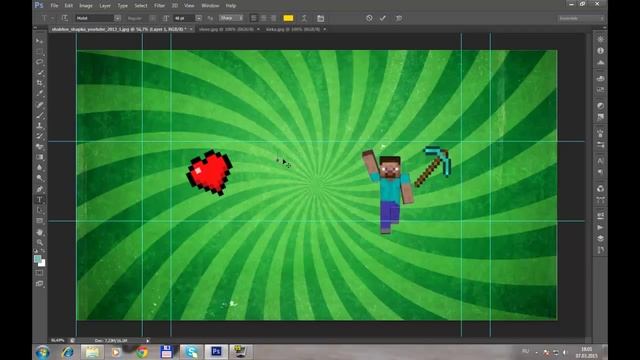Viewport: 640px width, 360px height.
Task: Click the foreground color swatch
Action: click(37, 259)
